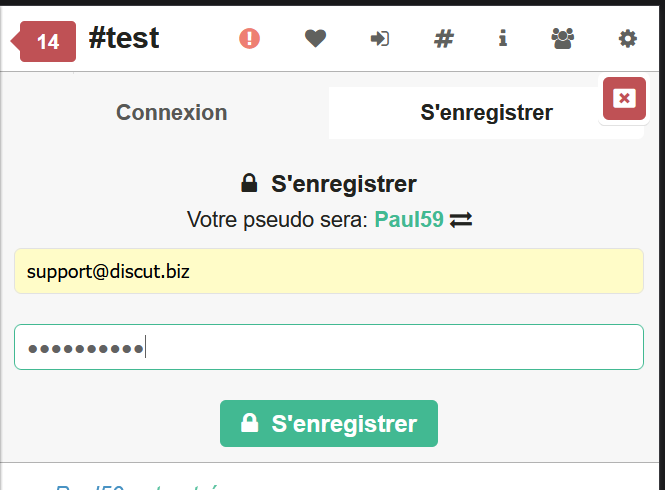Open favorites with the heart icon
Viewport: 665px width, 490px height.
pyautogui.click(x=315, y=39)
